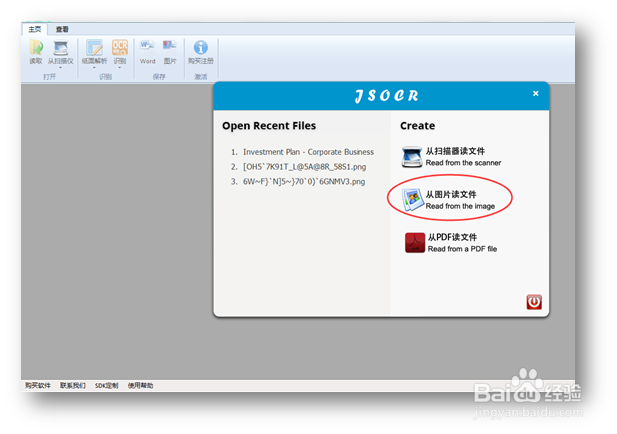This screenshot has height=434, width=617.
Task: Expand the 从扫描仪 dropdown arrow
Action: pyautogui.click(x=61, y=68)
